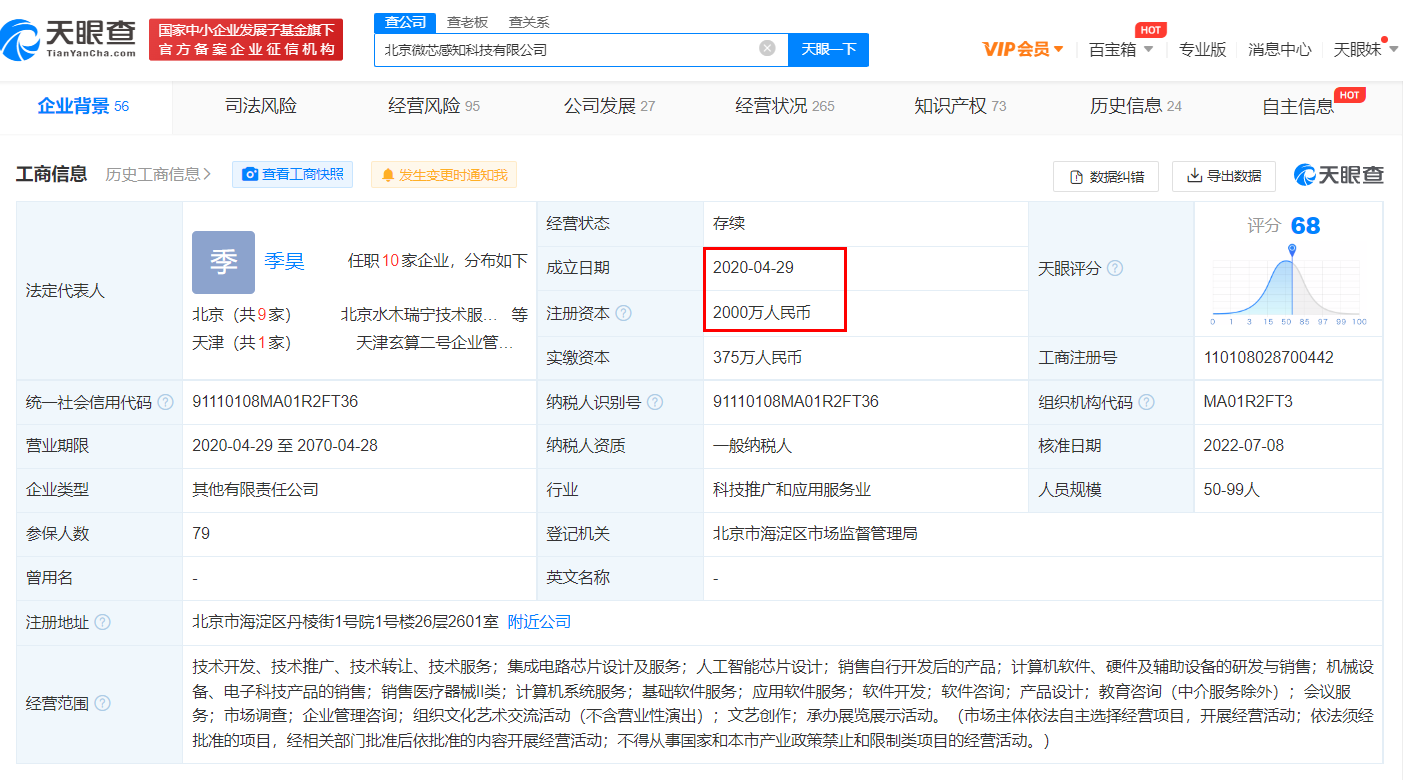This screenshot has width=1403, height=780.
Task: Show help for registered address
Action: (x=102, y=622)
